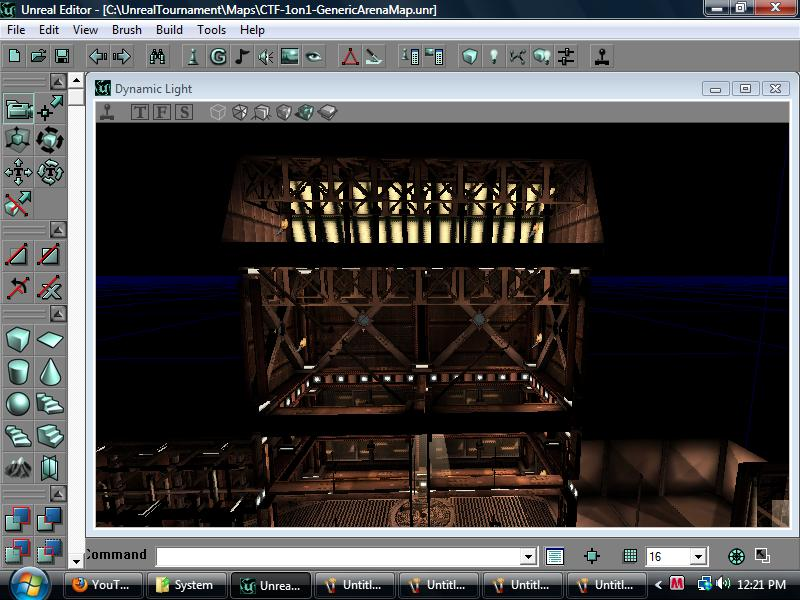Open the Build menu
Screen dimensions: 800x600
169,30
